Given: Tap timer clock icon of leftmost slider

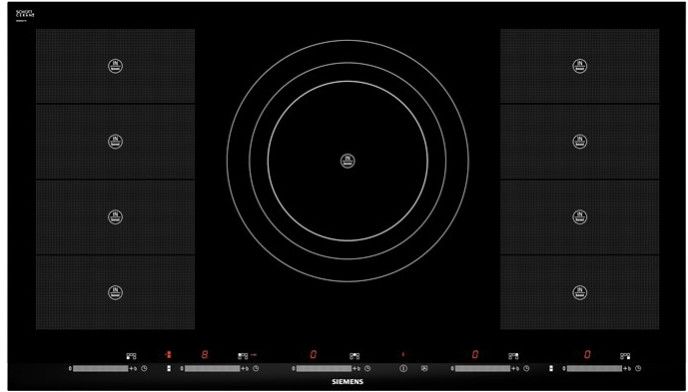Looking at the screenshot, I should click(144, 369).
